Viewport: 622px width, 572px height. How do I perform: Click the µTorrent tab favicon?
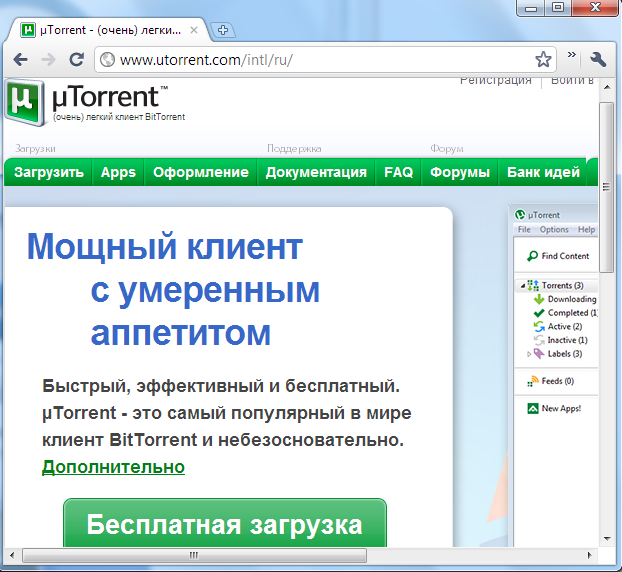tap(28, 30)
